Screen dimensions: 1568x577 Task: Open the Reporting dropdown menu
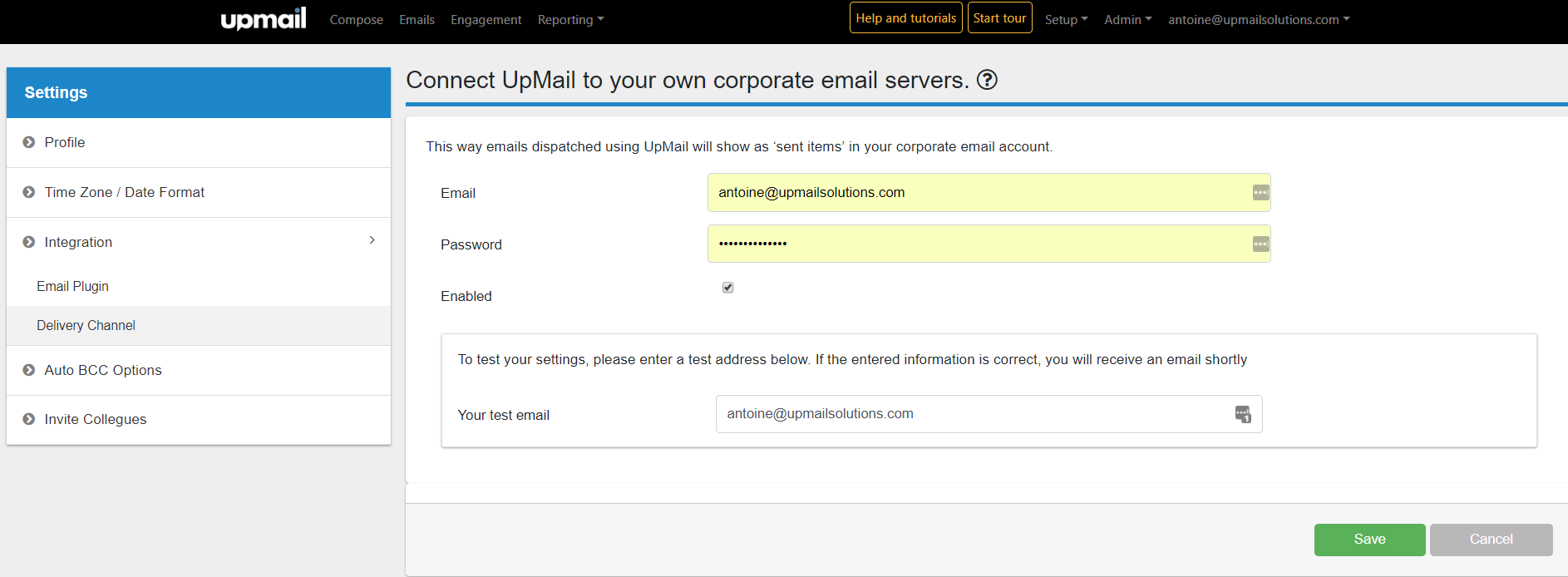point(570,20)
